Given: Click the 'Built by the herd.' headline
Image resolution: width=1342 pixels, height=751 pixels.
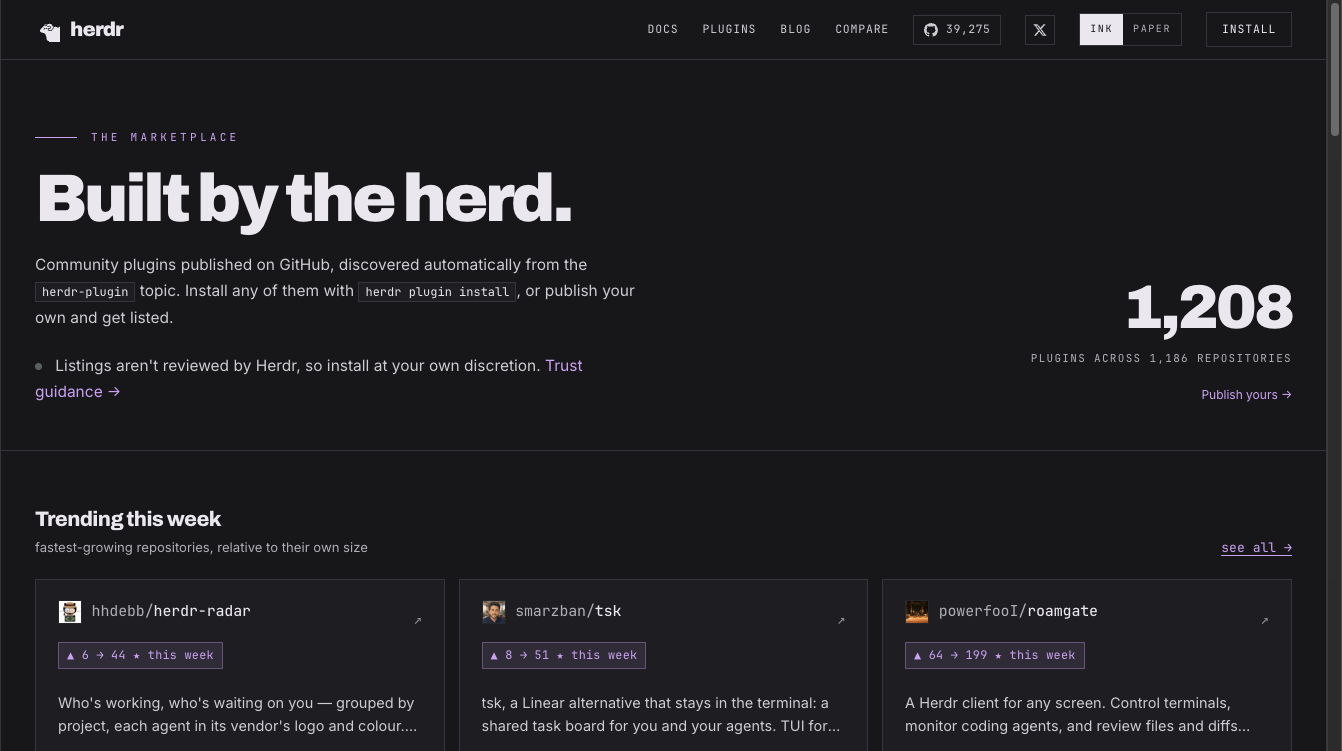Looking at the screenshot, I should coord(304,198).
